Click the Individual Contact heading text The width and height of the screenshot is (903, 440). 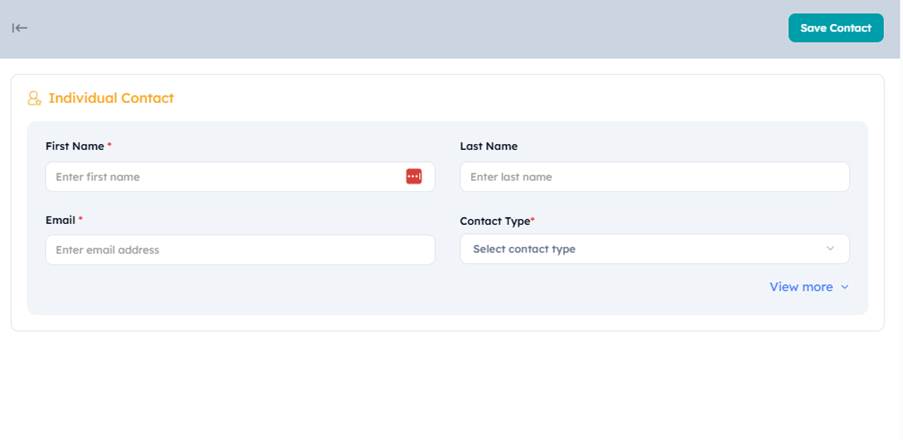click(111, 98)
